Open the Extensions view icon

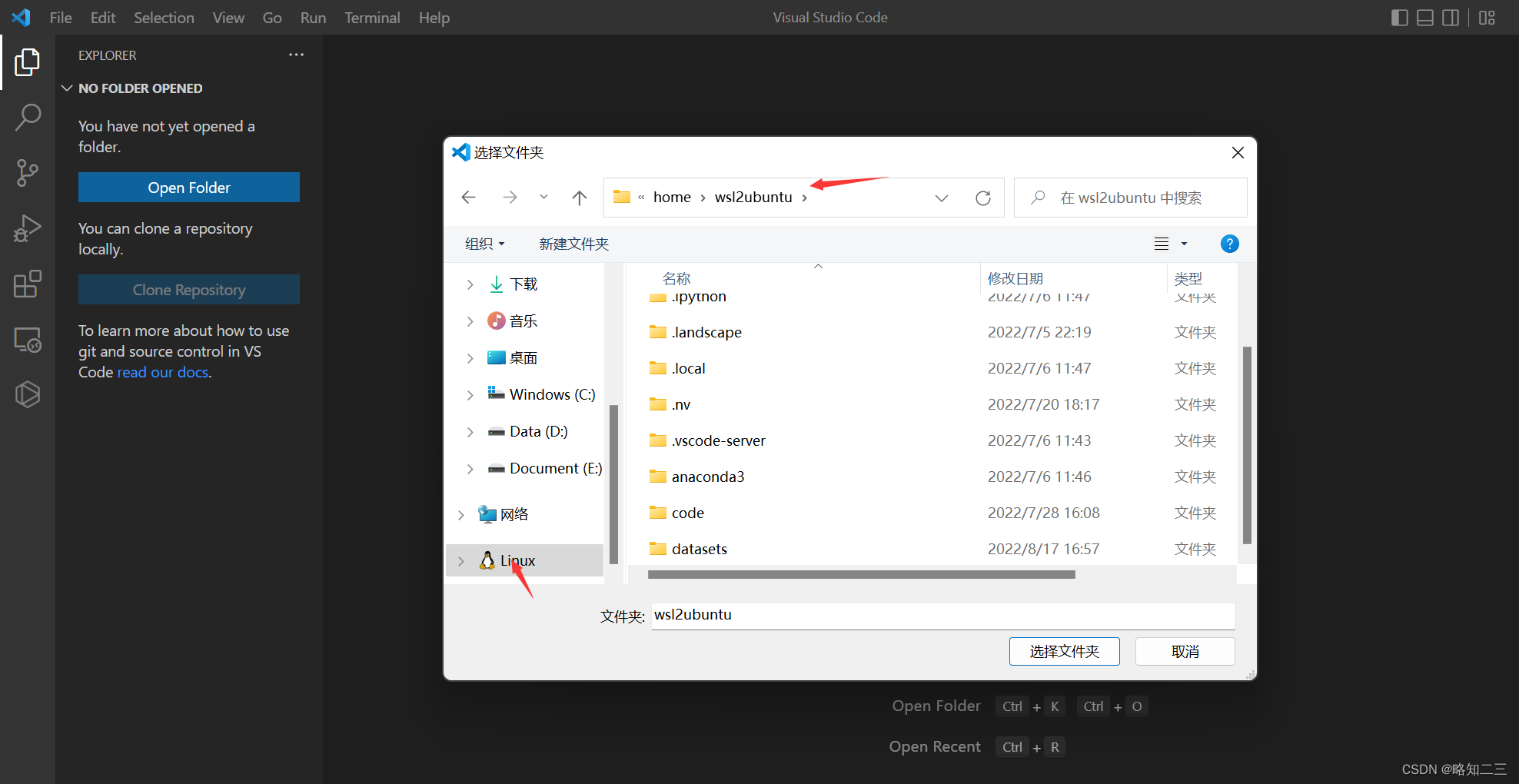[x=28, y=284]
